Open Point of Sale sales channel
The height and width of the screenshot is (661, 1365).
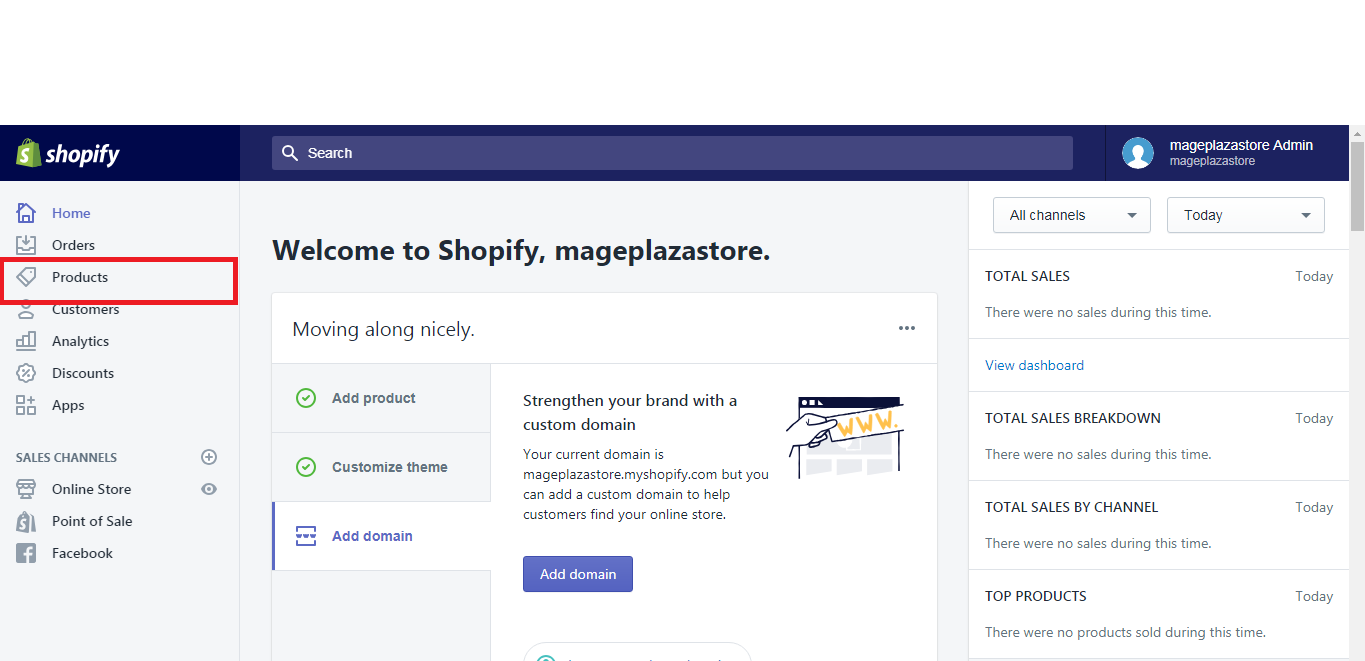coord(92,521)
